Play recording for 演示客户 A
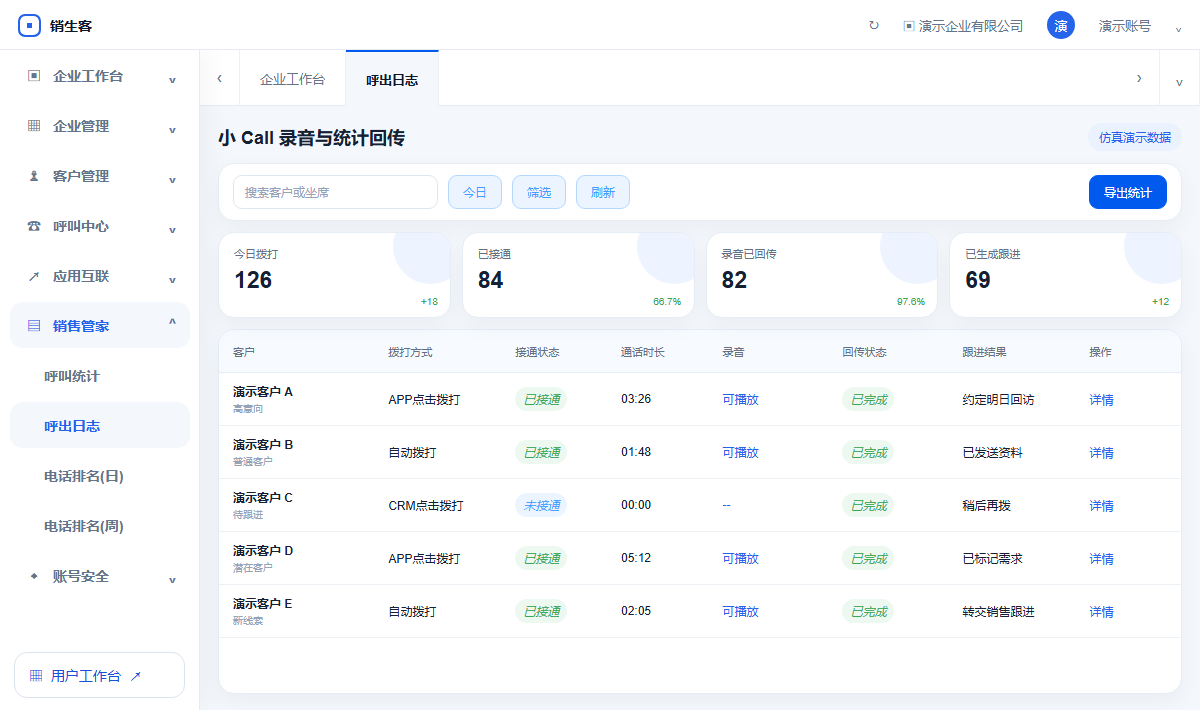This screenshot has height=710, width=1200. tap(740, 400)
